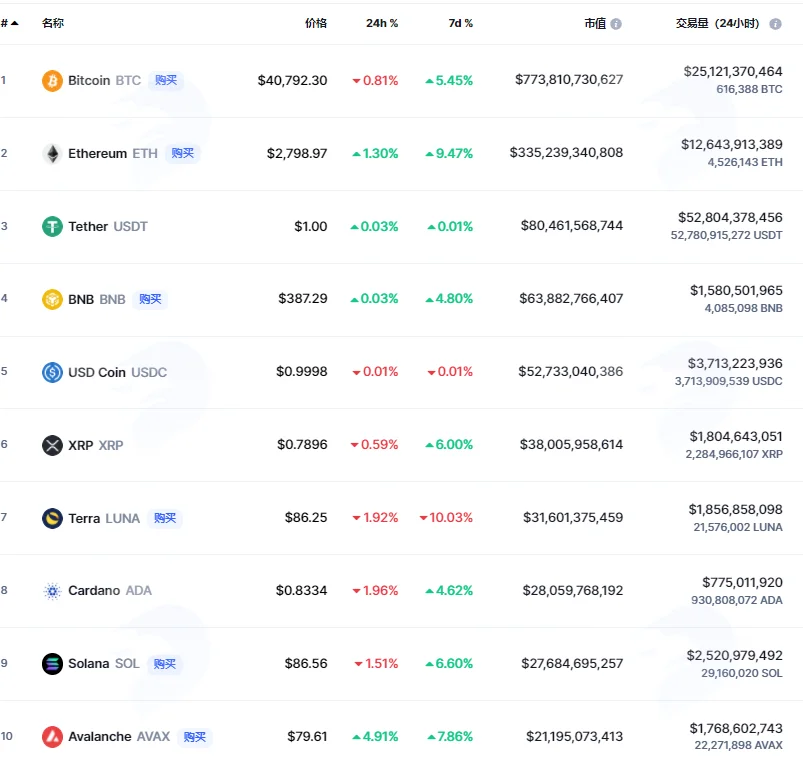Click the XRP black logo icon

pyautogui.click(x=52, y=445)
